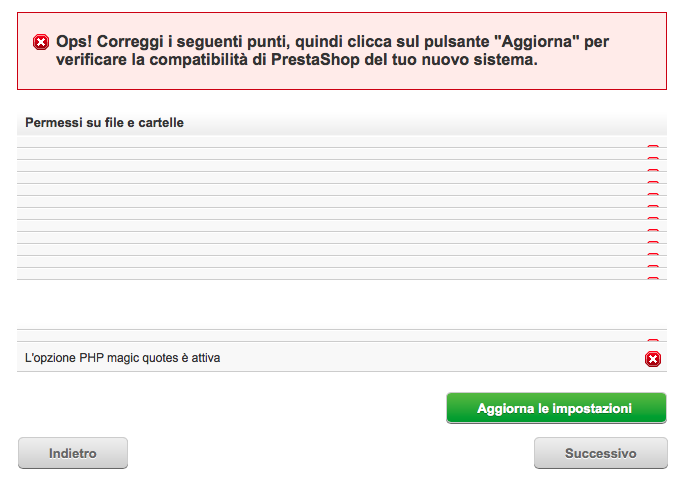This screenshot has height=495, width=675.
Task: Click the last red icon in the permissions list
Action: (653, 278)
